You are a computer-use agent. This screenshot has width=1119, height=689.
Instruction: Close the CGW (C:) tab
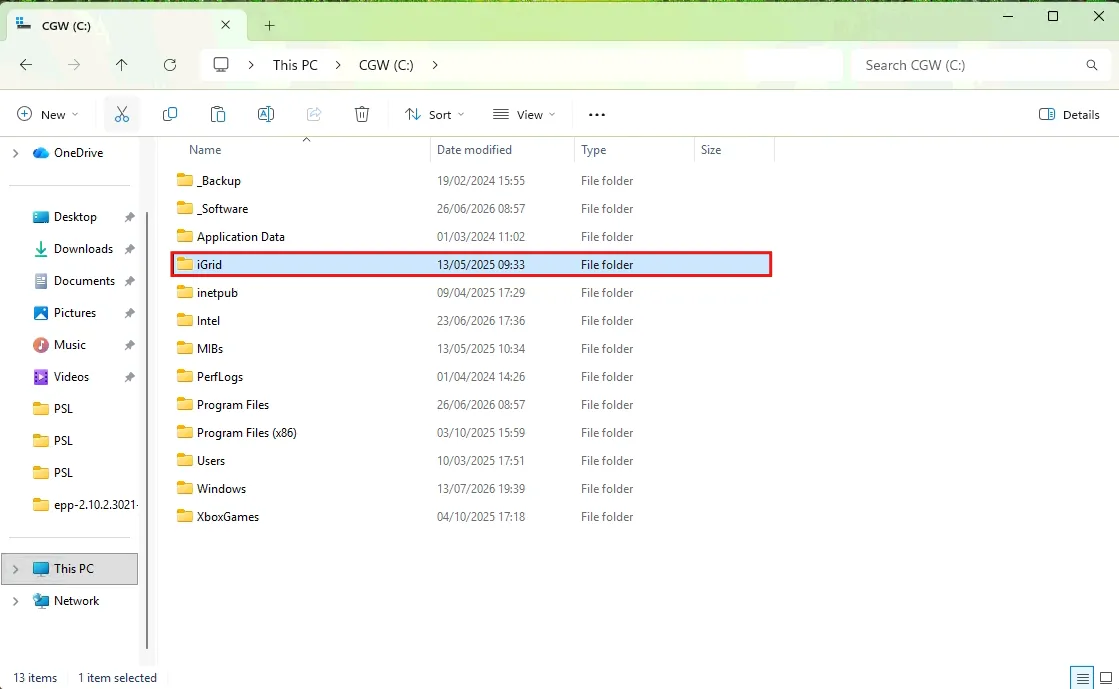pos(226,25)
